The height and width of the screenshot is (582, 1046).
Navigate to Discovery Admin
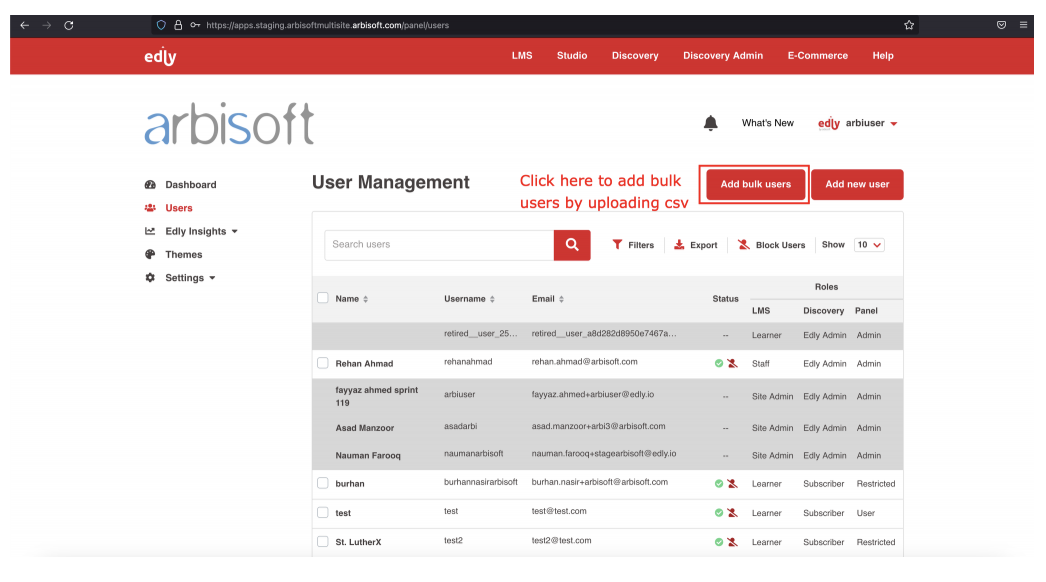(722, 56)
